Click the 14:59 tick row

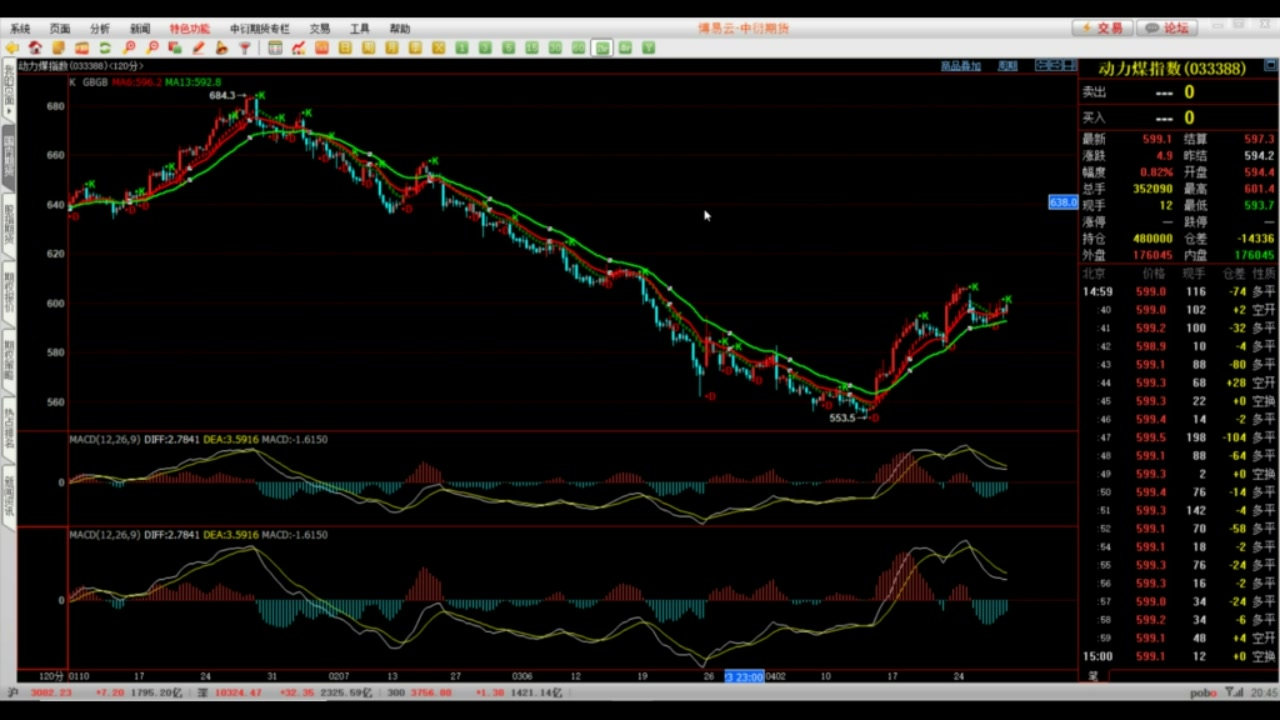(x=1179, y=292)
